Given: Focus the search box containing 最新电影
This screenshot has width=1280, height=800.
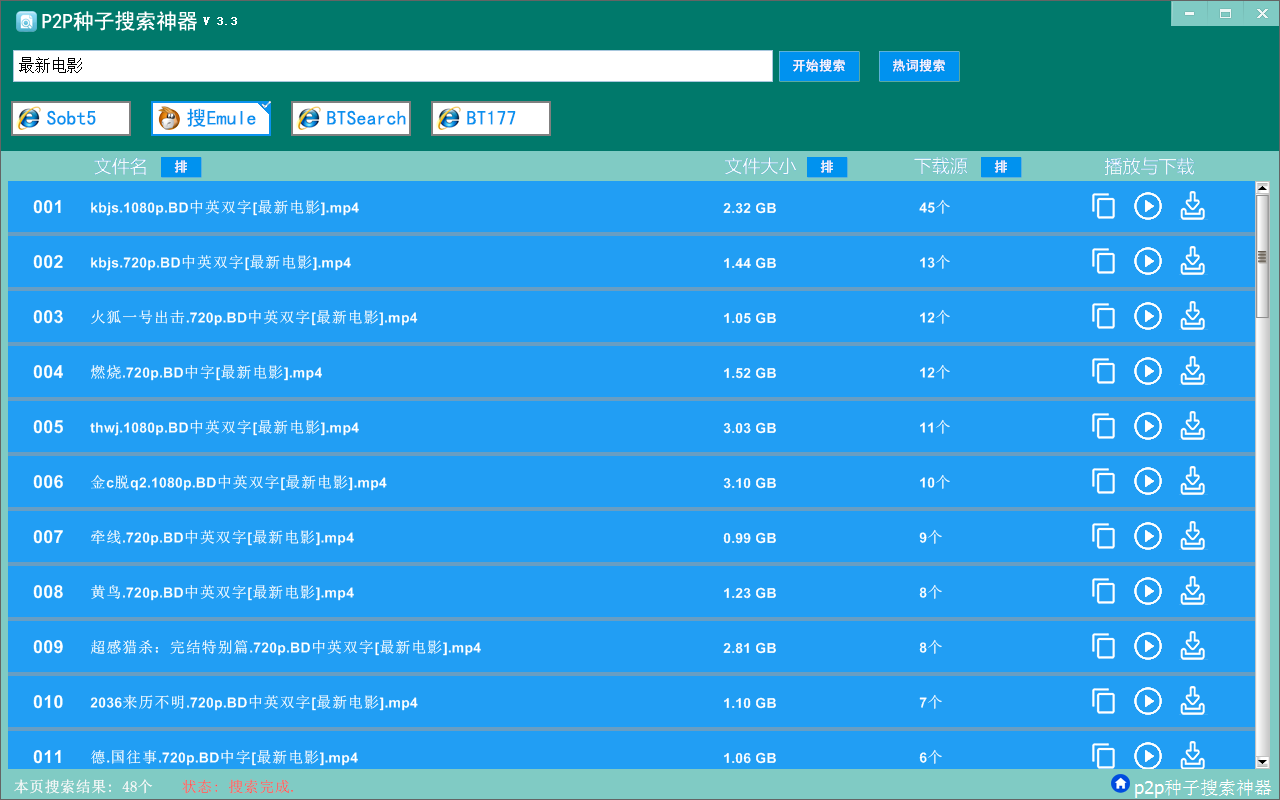Looking at the screenshot, I should pos(393,66).
